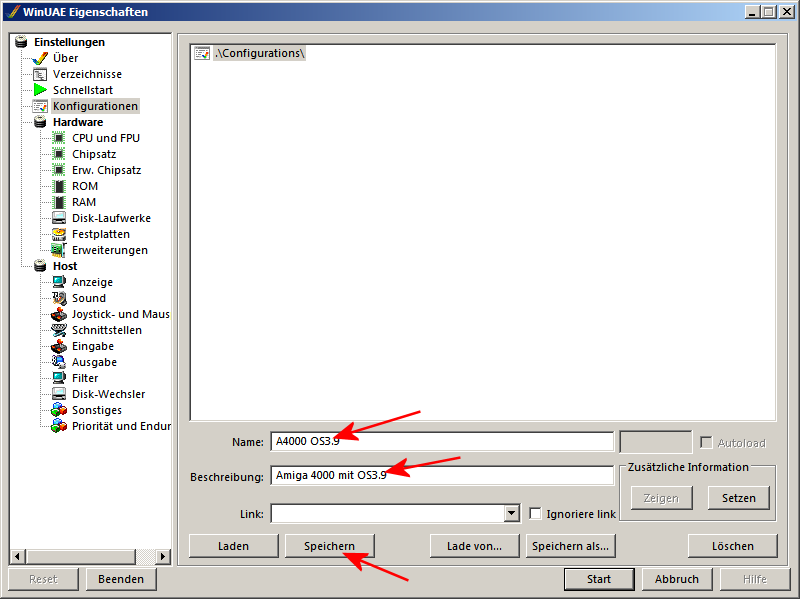Click Löschen to delete the configuration
The height and width of the screenshot is (599, 800).
(732, 545)
